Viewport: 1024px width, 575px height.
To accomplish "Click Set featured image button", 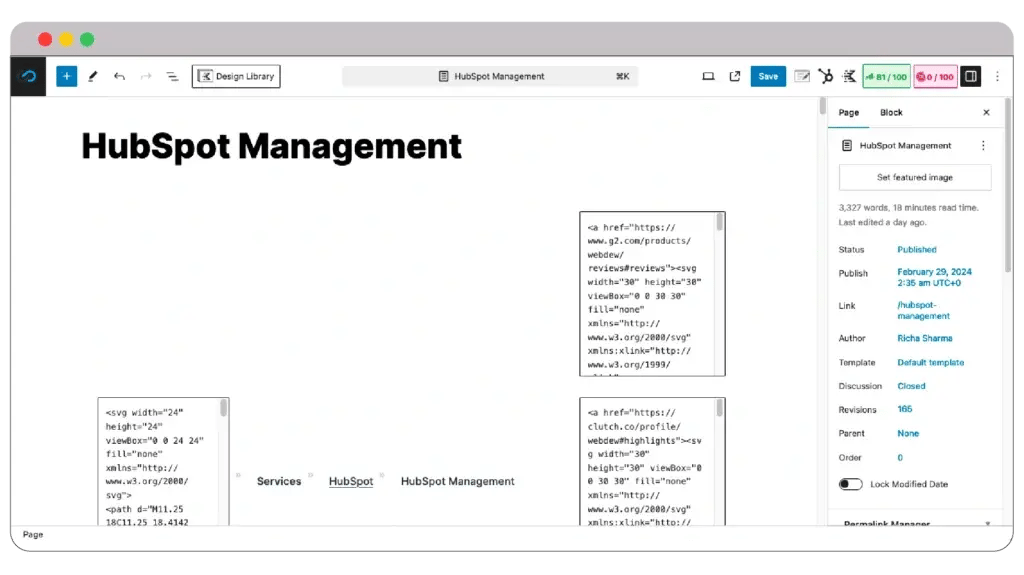I will (914, 177).
